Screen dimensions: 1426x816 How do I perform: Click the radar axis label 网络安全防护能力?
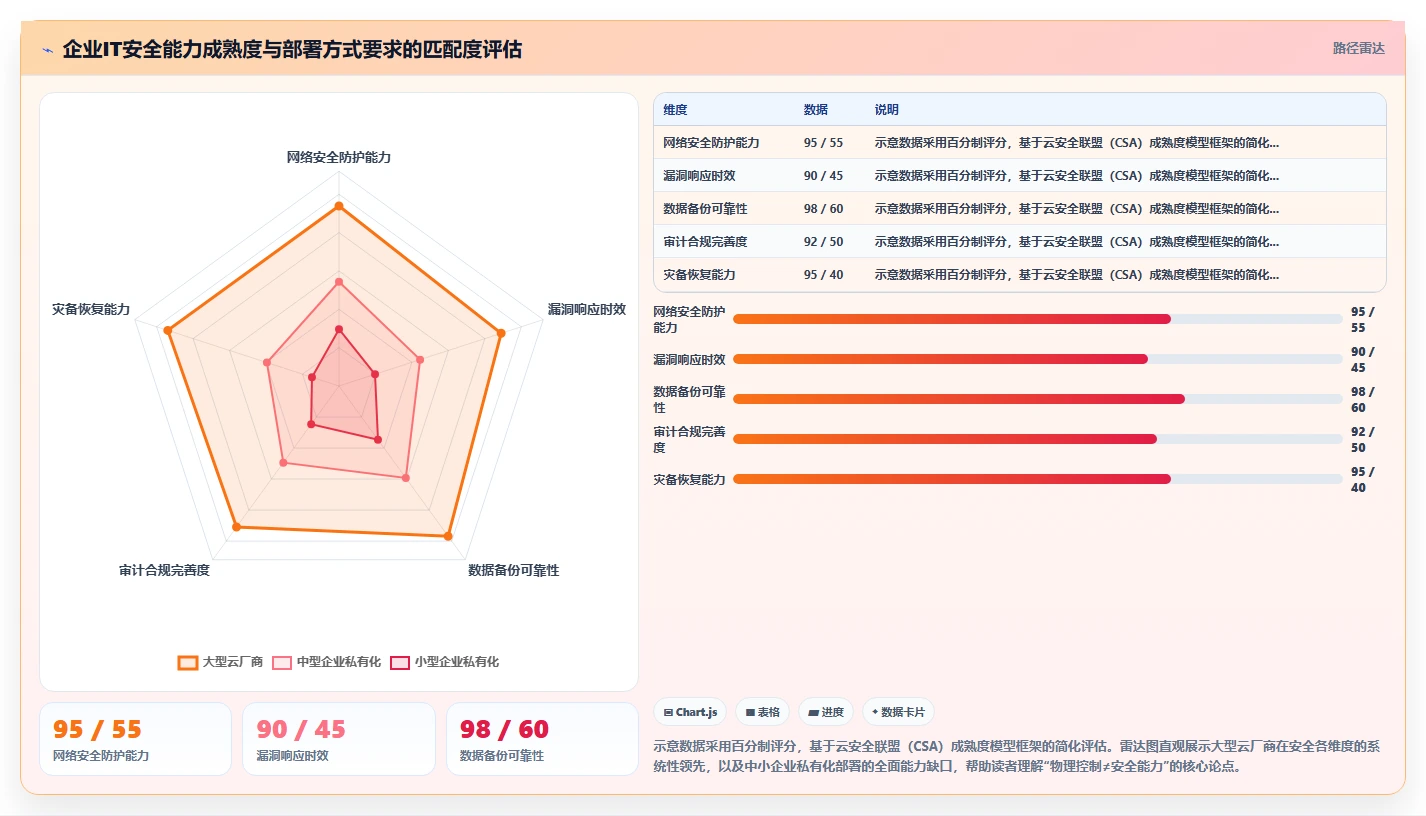(x=339, y=157)
